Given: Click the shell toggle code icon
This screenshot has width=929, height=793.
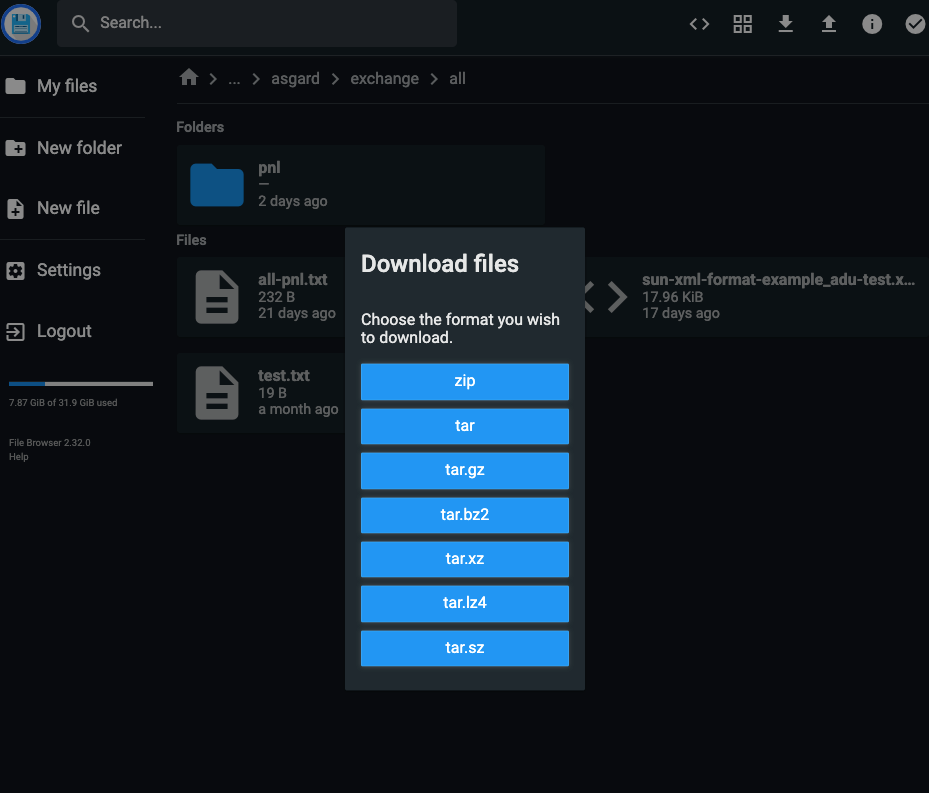Looking at the screenshot, I should (x=699, y=24).
